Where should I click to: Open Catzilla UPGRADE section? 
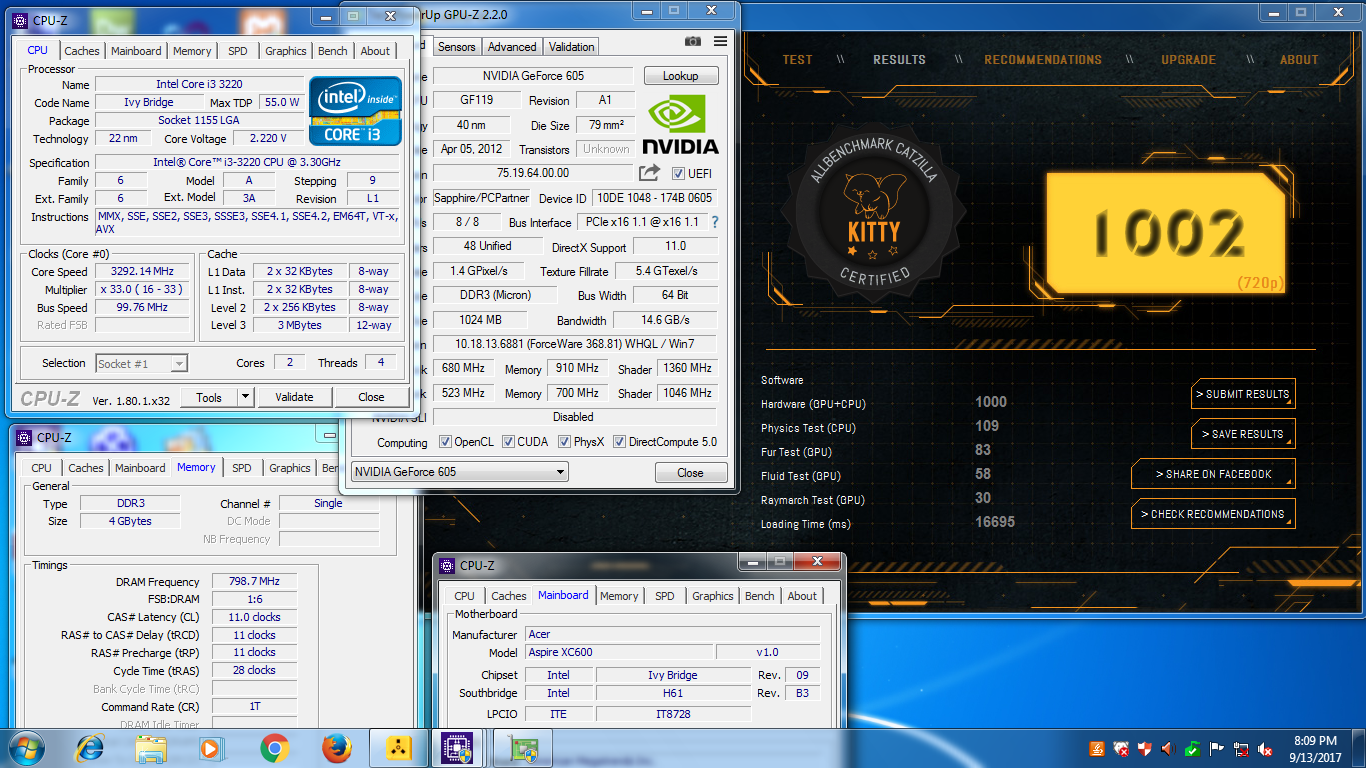1188,60
